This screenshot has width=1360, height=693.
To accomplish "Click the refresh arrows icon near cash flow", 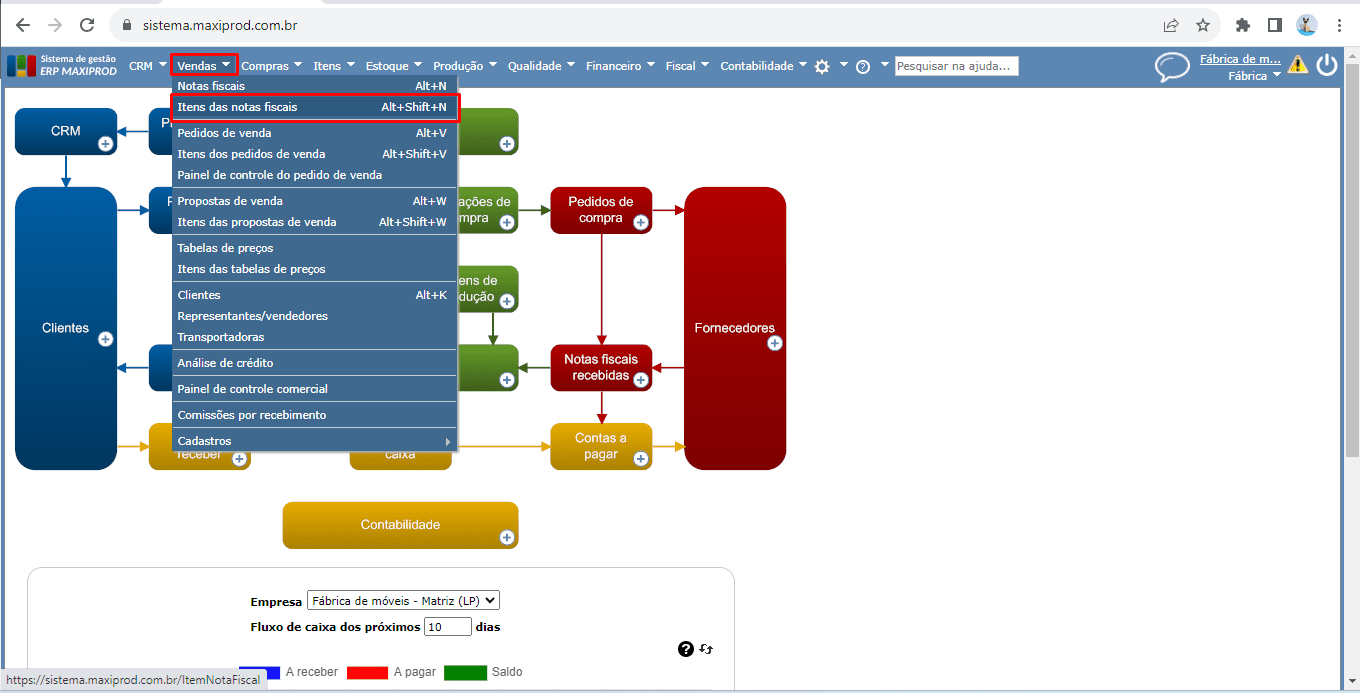I will coord(706,649).
